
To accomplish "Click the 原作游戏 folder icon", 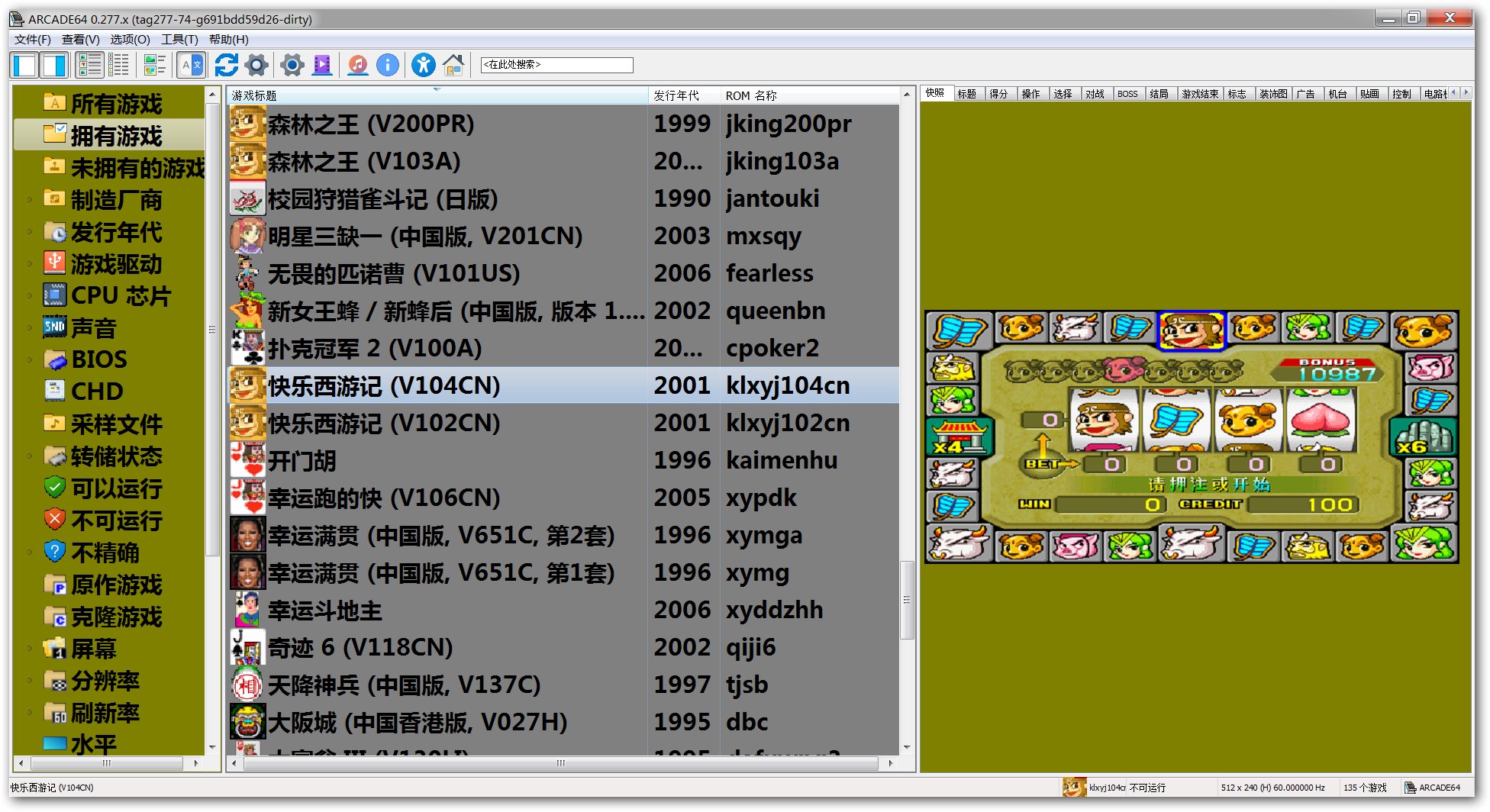I will (55, 585).
